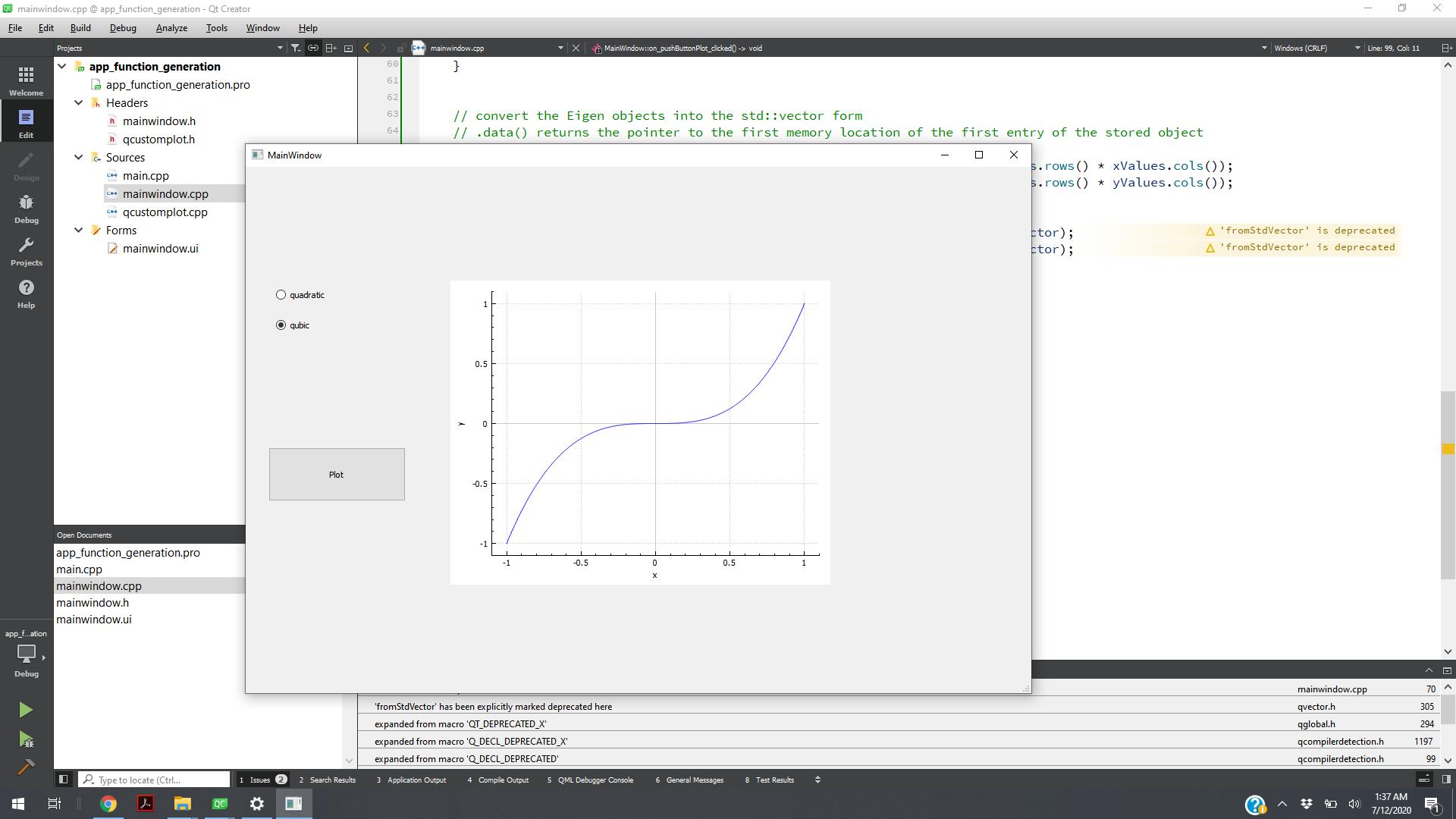1456x819 pixels.
Task: Click the Help mode icon in sidebar
Action: pyautogui.click(x=26, y=293)
